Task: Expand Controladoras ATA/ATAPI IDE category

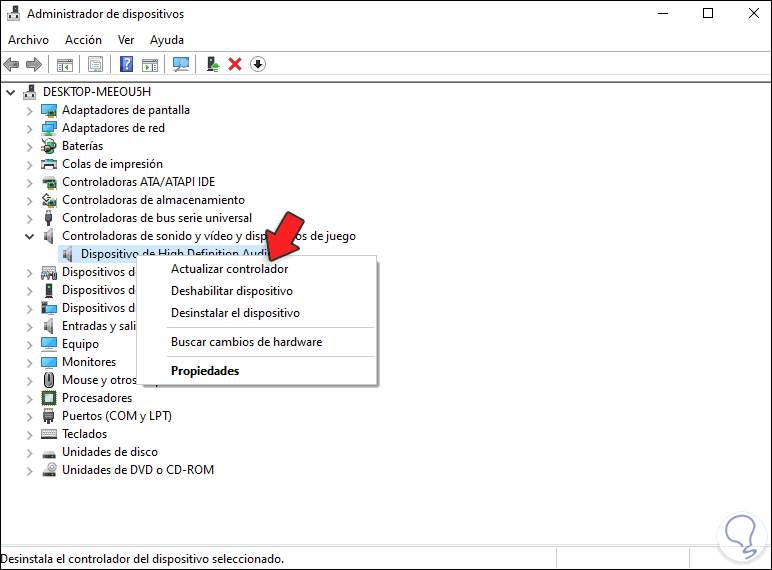Action: pyautogui.click(x=30, y=183)
